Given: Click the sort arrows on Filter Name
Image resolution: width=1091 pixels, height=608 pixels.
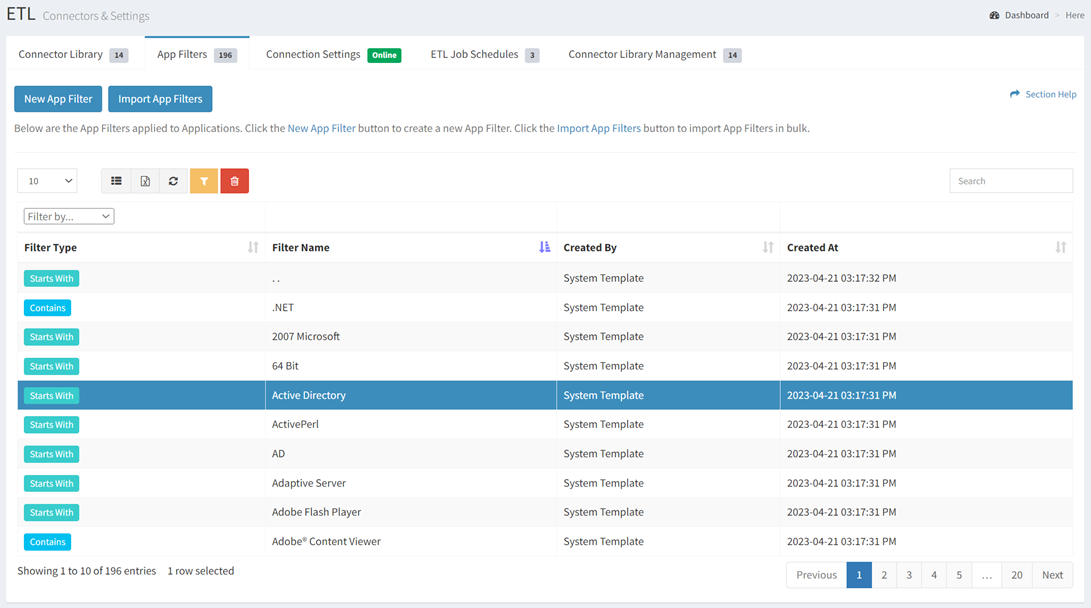Looking at the screenshot, I should [545, 246].
